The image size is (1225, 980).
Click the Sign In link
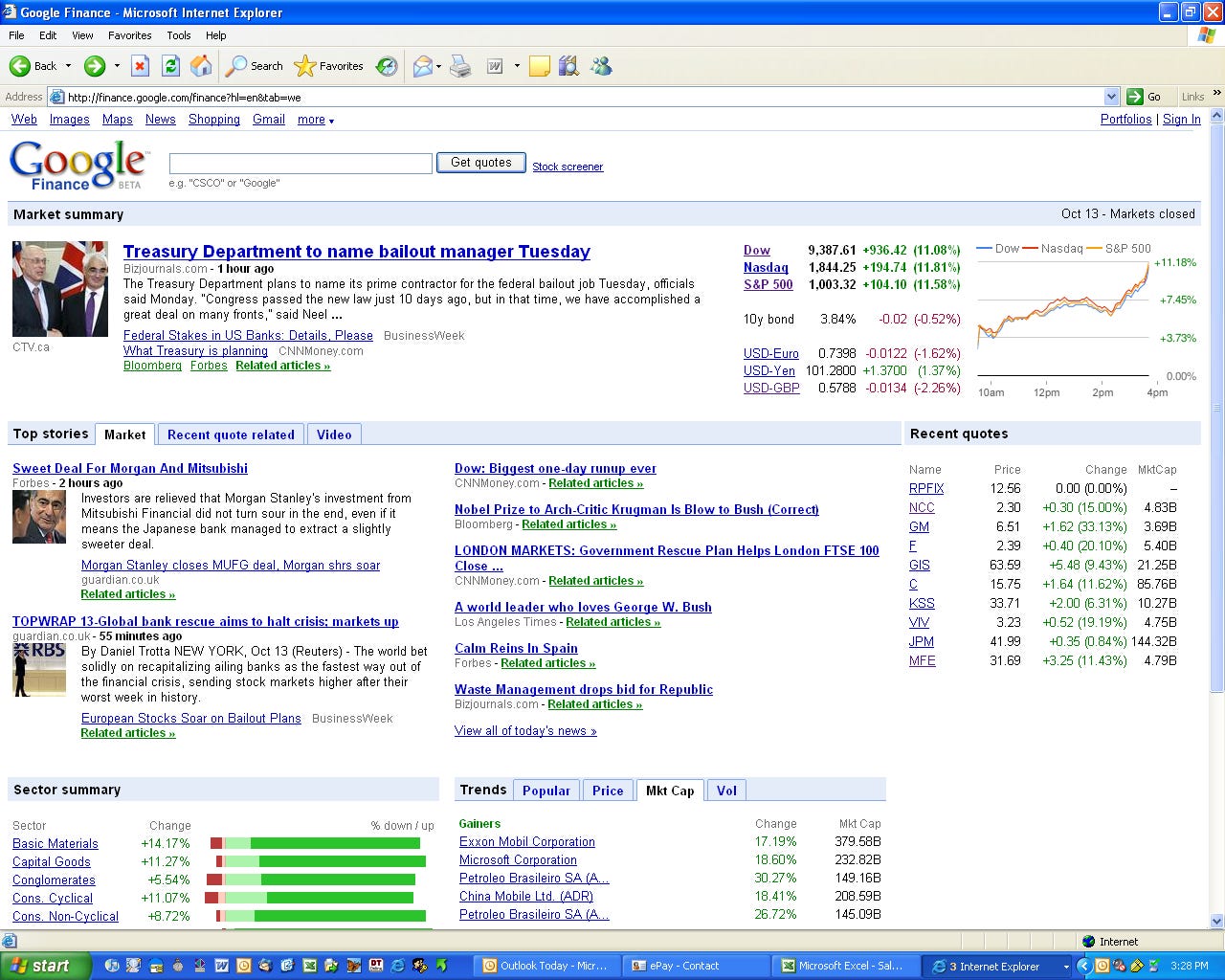[x=1182, y=120]
